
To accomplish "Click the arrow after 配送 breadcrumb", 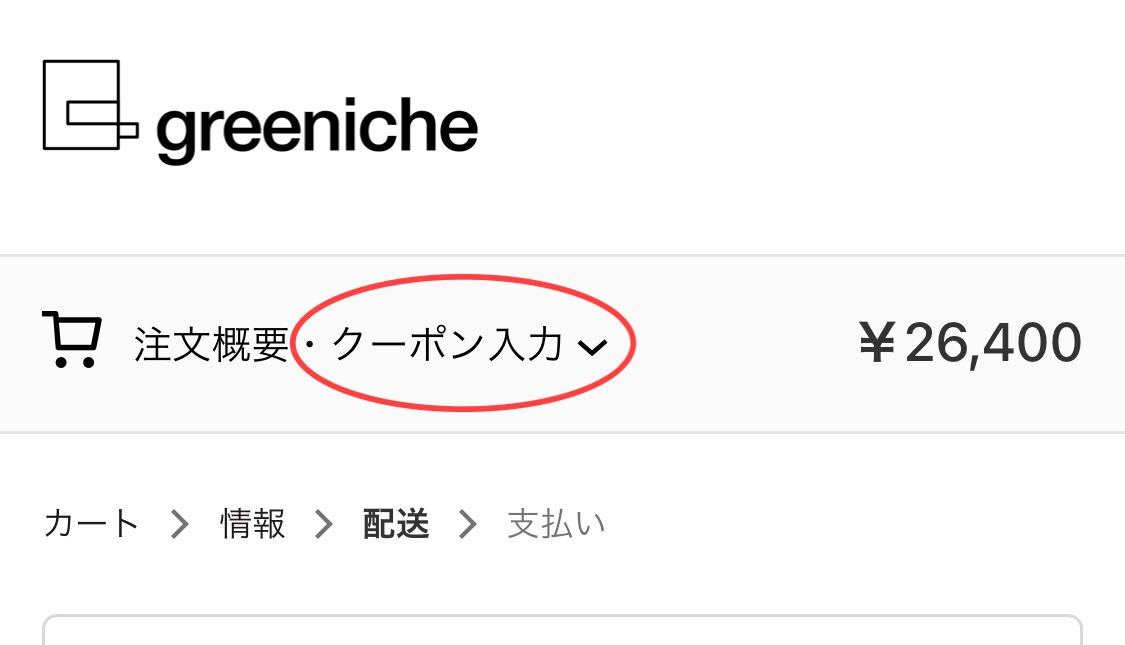I will pos(468,524).
